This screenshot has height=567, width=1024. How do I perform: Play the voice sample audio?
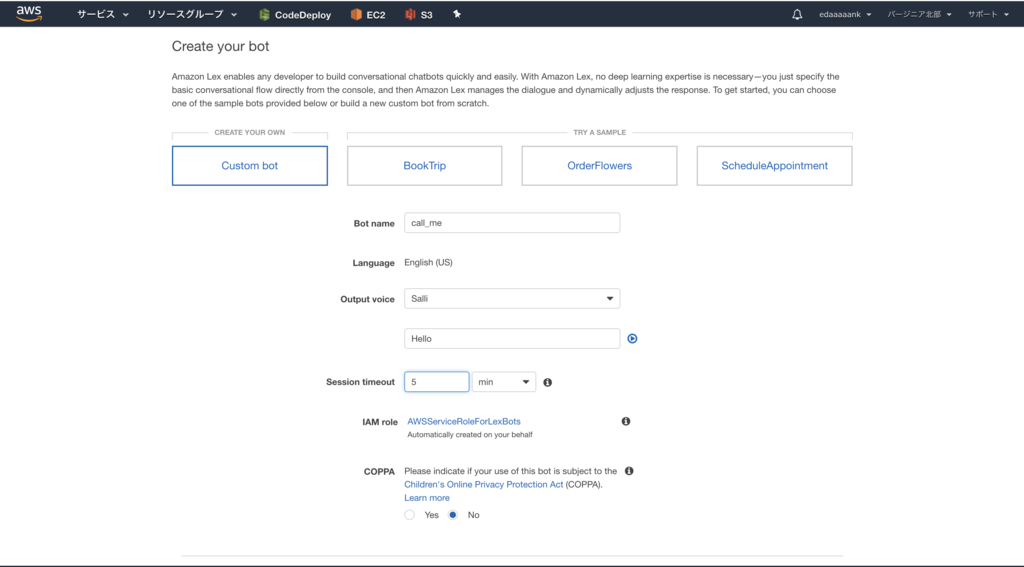coord(632,338)
